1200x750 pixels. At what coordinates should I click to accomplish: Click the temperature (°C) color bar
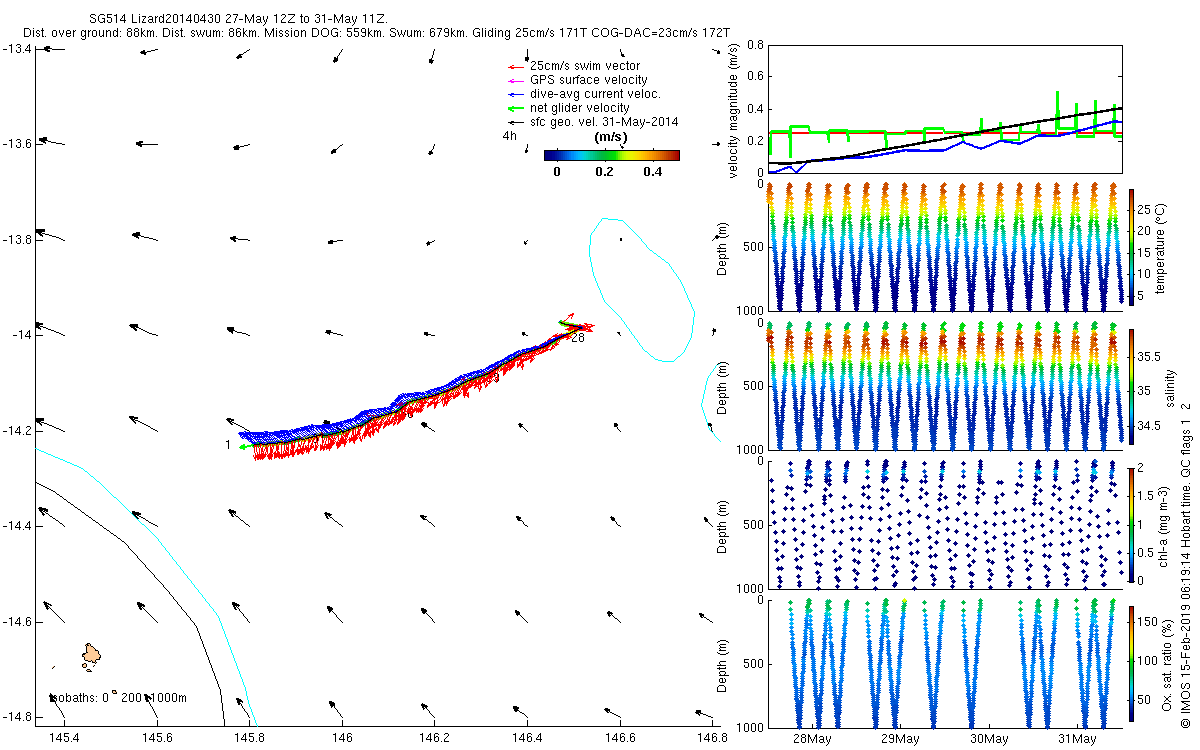(x=1132, y=245)
